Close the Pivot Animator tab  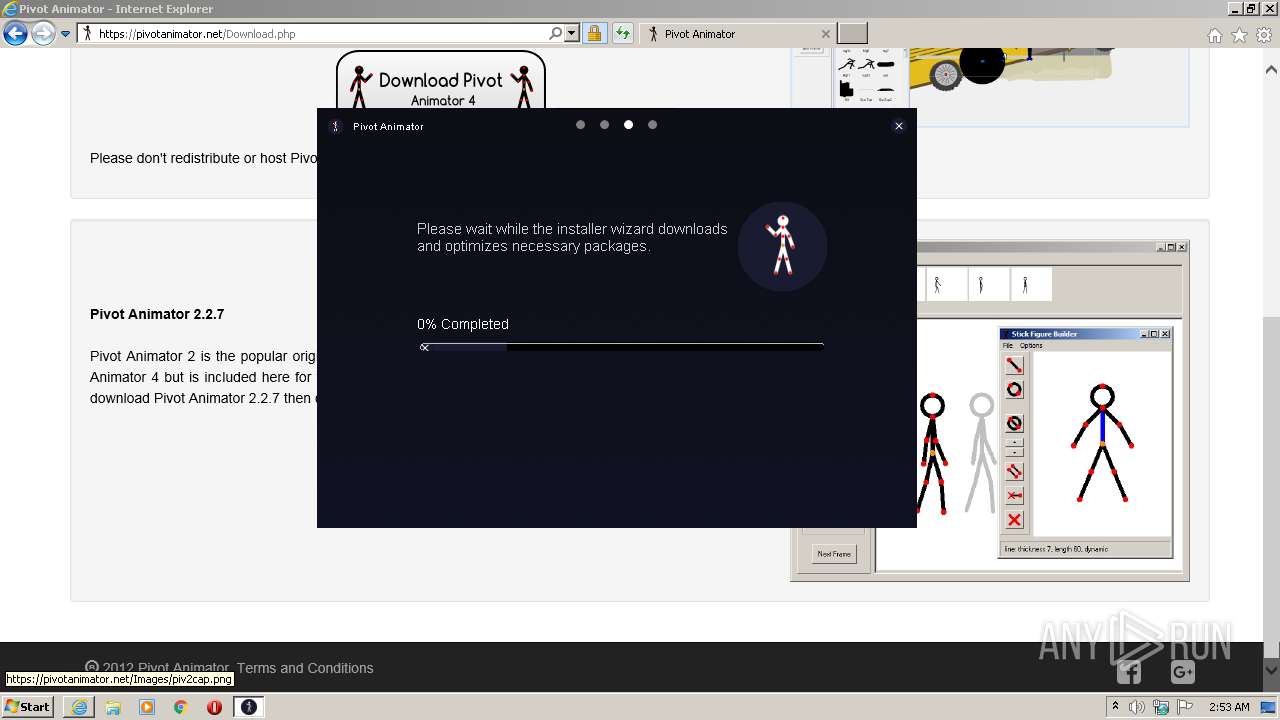point(825,34)
